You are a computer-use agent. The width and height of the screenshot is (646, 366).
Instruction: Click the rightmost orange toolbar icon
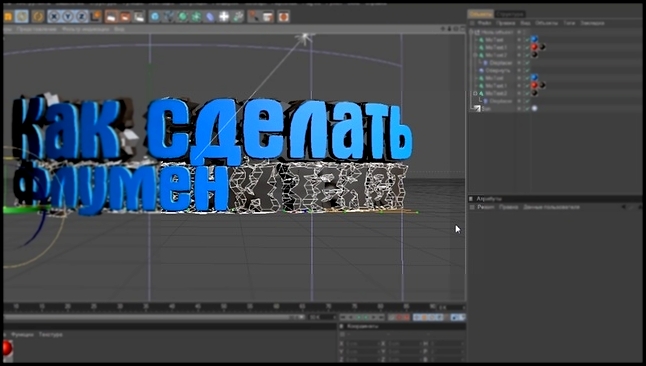point(283,17)
